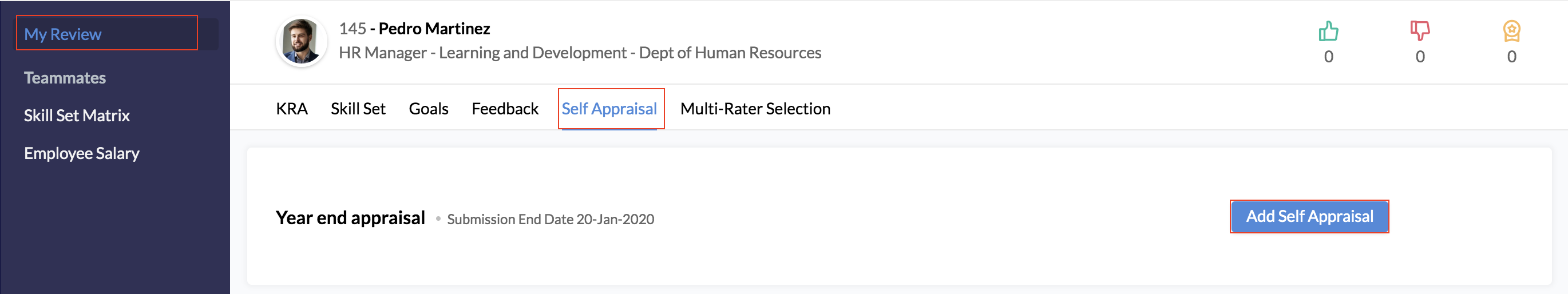Click the Add Self Appraisal button
Viewport: 1568px width, 294px height.
click(1309, 216)
